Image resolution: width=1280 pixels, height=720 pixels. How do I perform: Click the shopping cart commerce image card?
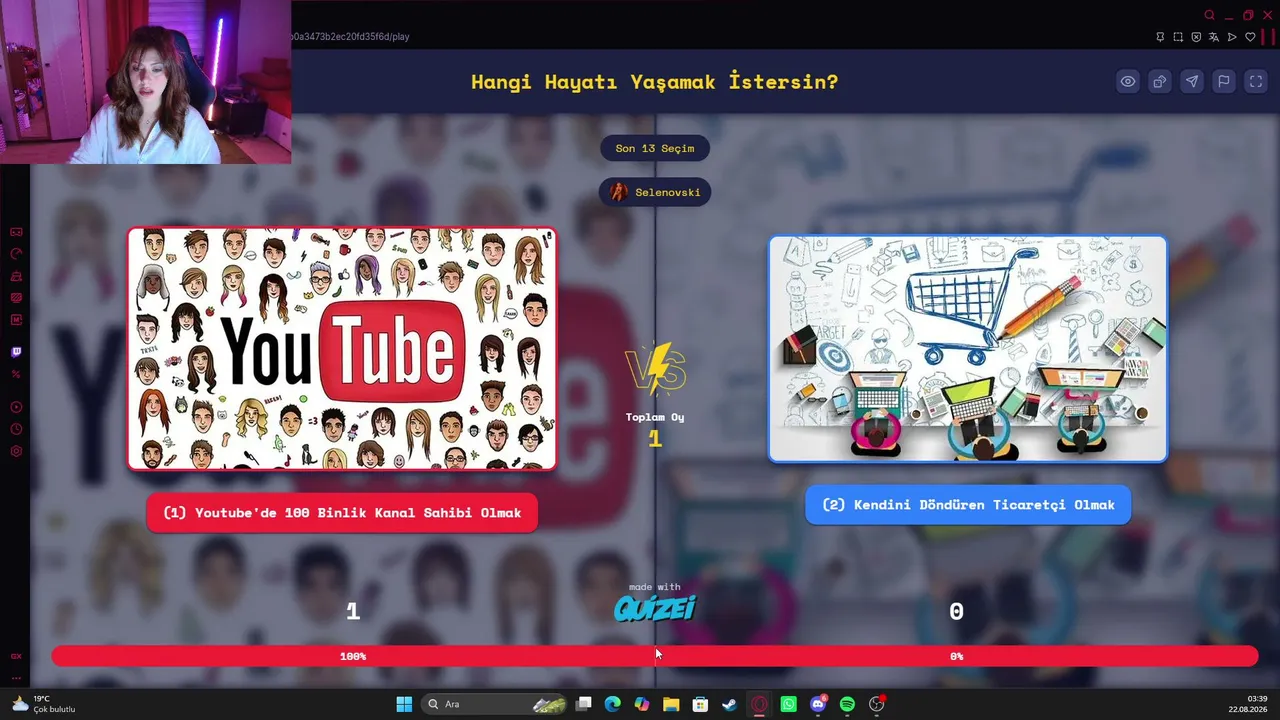click(968, 349)
